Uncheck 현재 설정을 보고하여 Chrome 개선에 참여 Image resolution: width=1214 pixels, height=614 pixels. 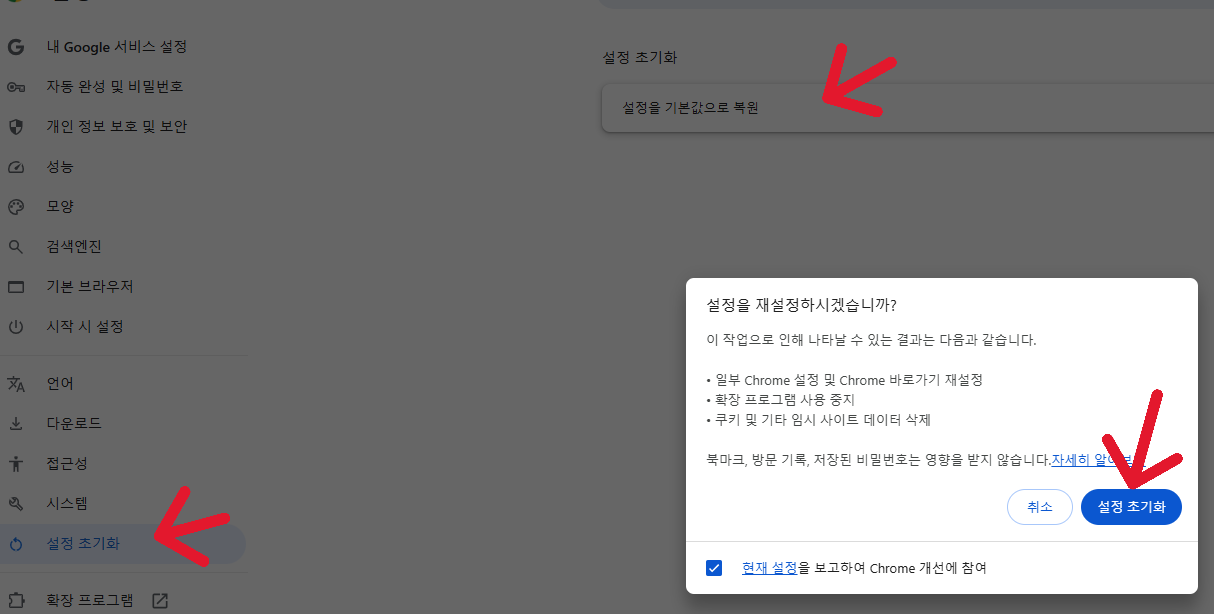[714, 567]
